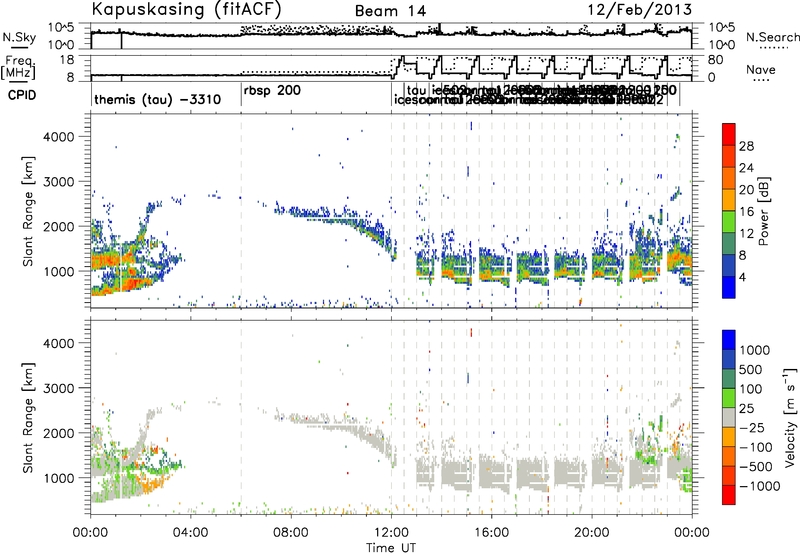Click the power colorbar value "28"
This screenshot has width=800, height=554.
[746, 146]
